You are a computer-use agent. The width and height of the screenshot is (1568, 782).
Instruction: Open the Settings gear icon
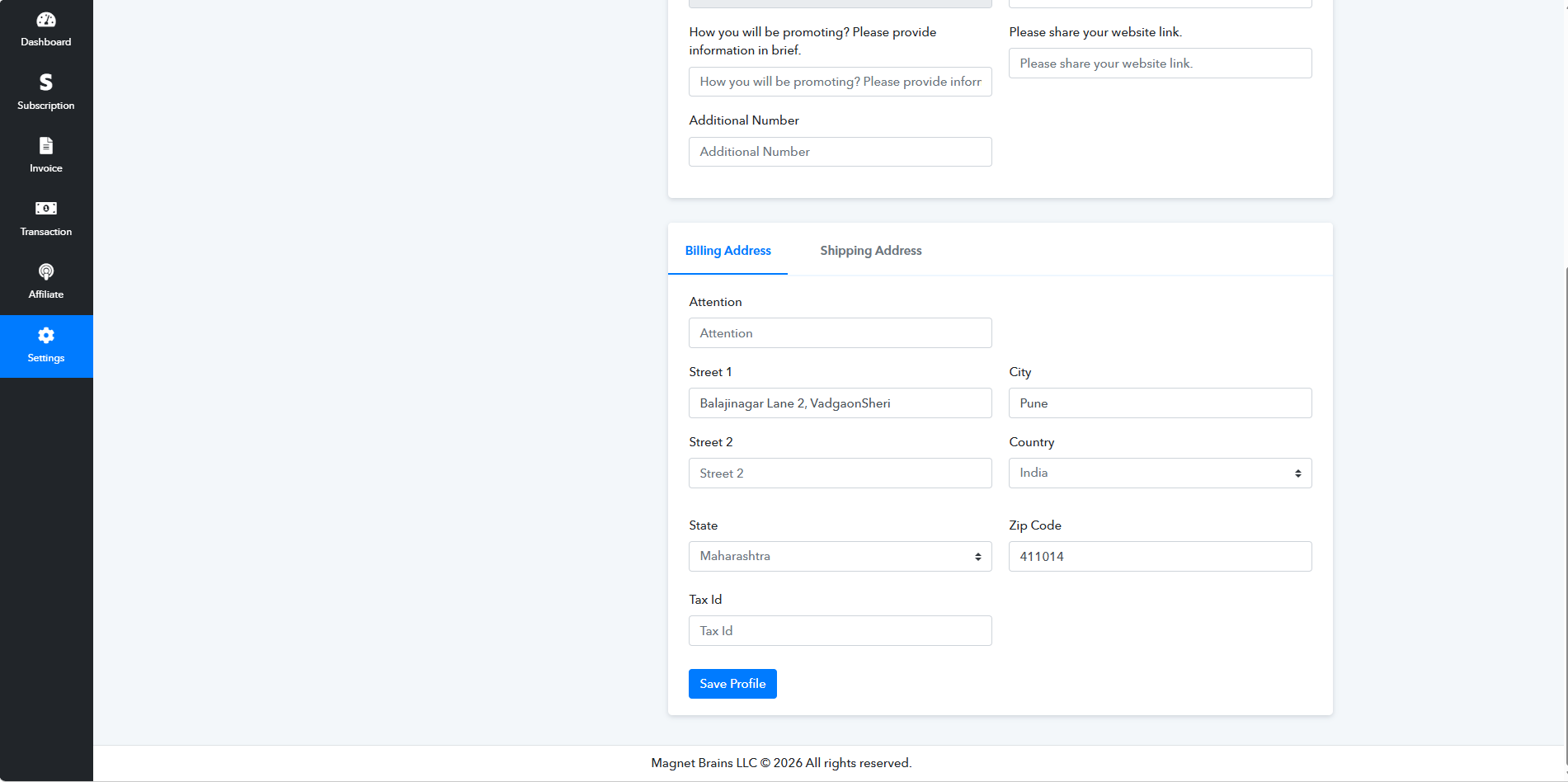coord(46,335)
